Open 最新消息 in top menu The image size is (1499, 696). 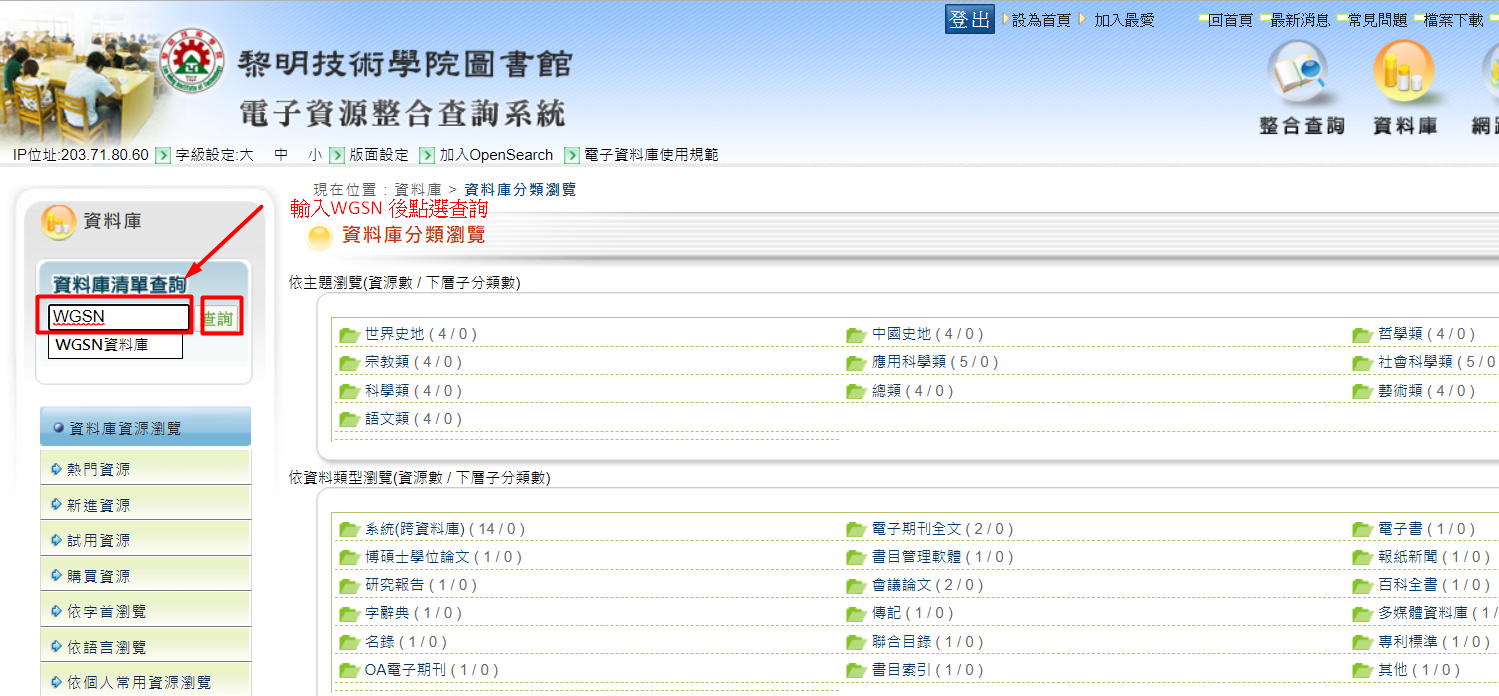pos(1300,20)
